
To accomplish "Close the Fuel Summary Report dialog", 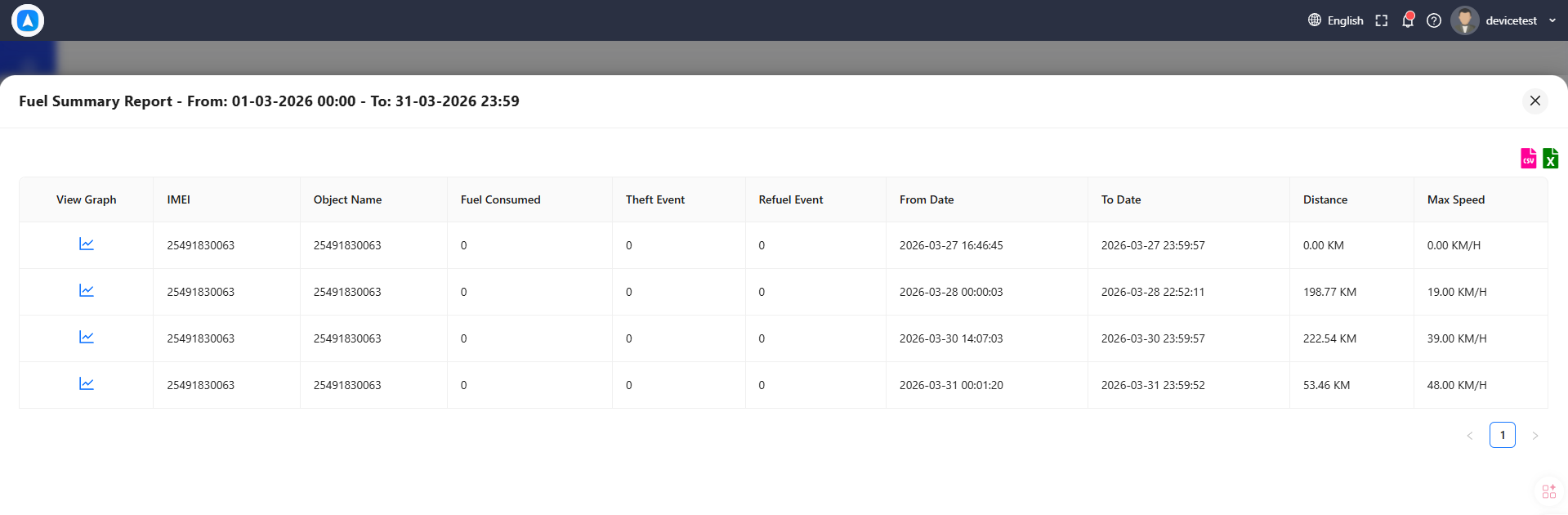I will pos(1535,101).
